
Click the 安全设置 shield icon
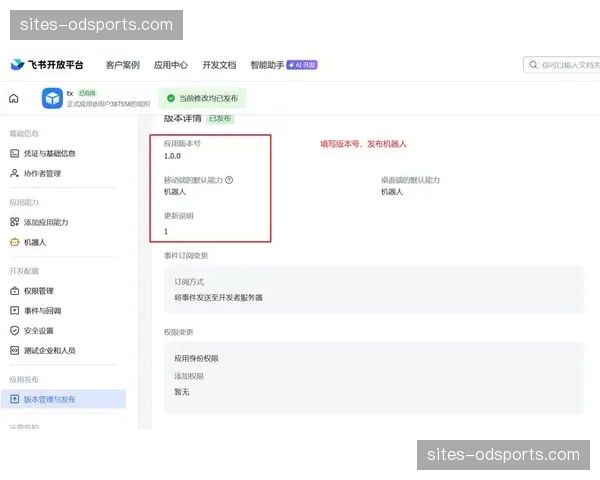click(x=15, y=330)
